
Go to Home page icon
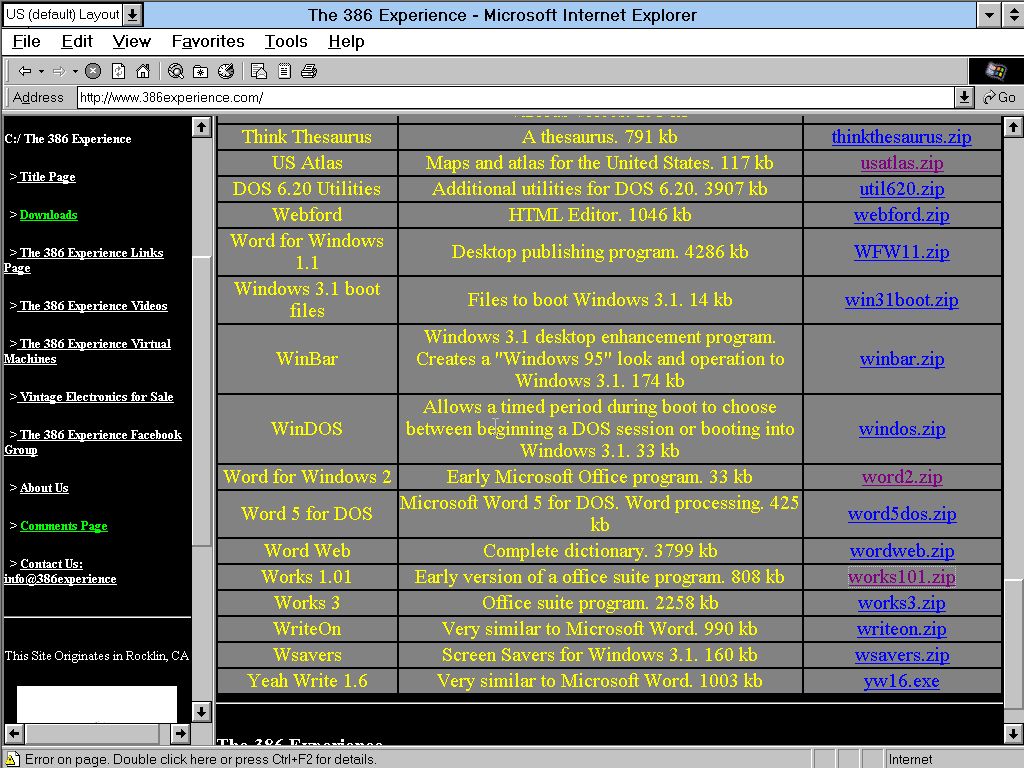tap(143, 71)
